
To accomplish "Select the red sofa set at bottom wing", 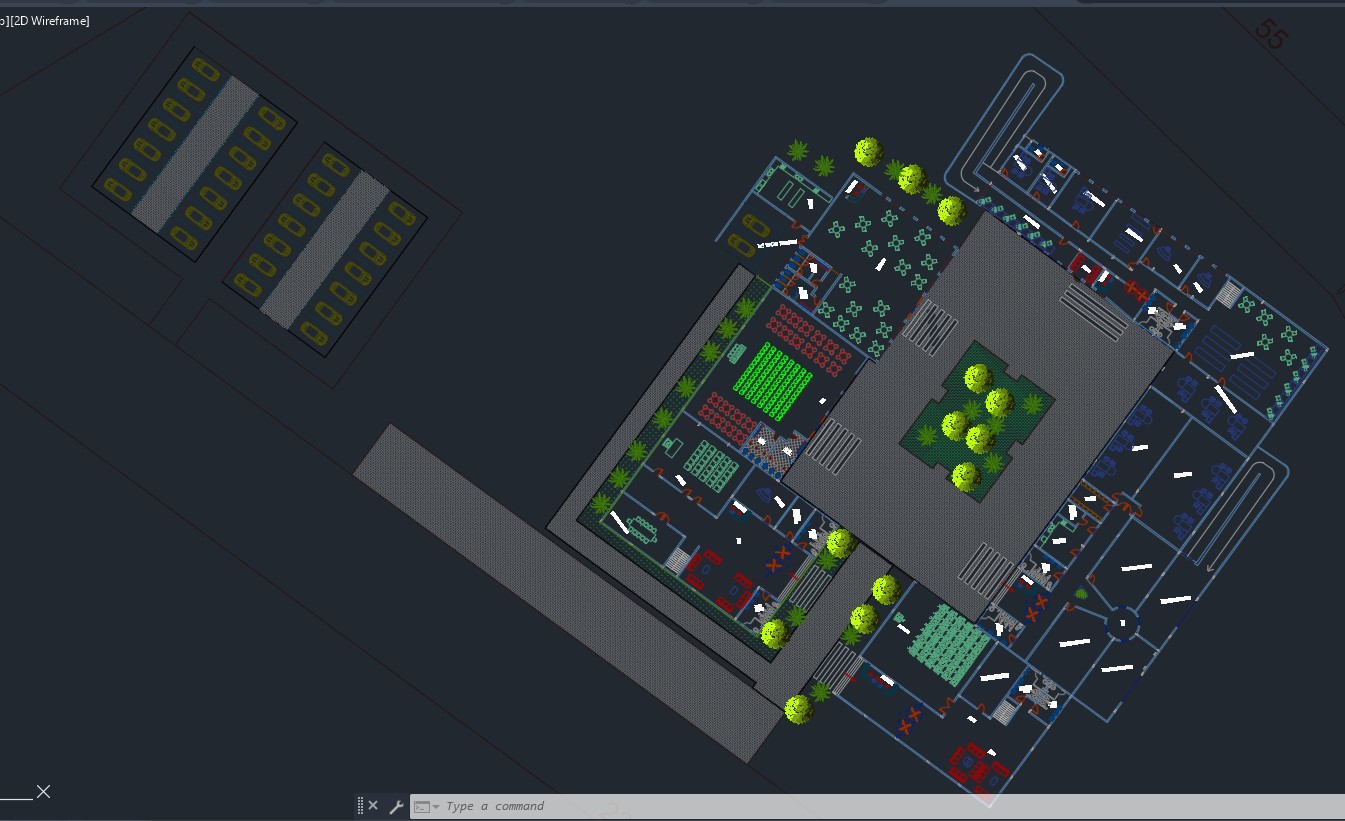I will click(977, 765).
